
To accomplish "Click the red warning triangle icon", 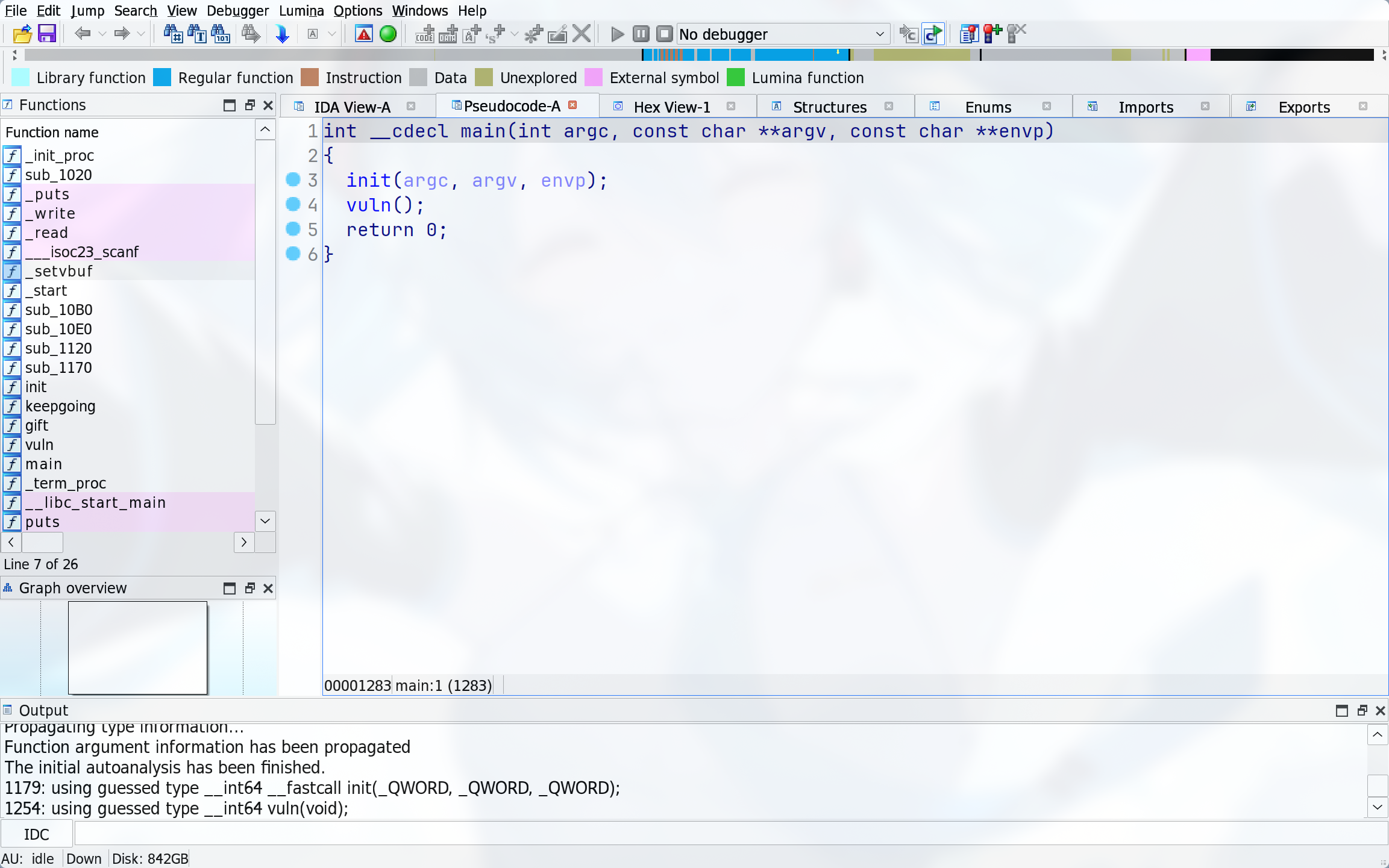I will tap(364, 34).
